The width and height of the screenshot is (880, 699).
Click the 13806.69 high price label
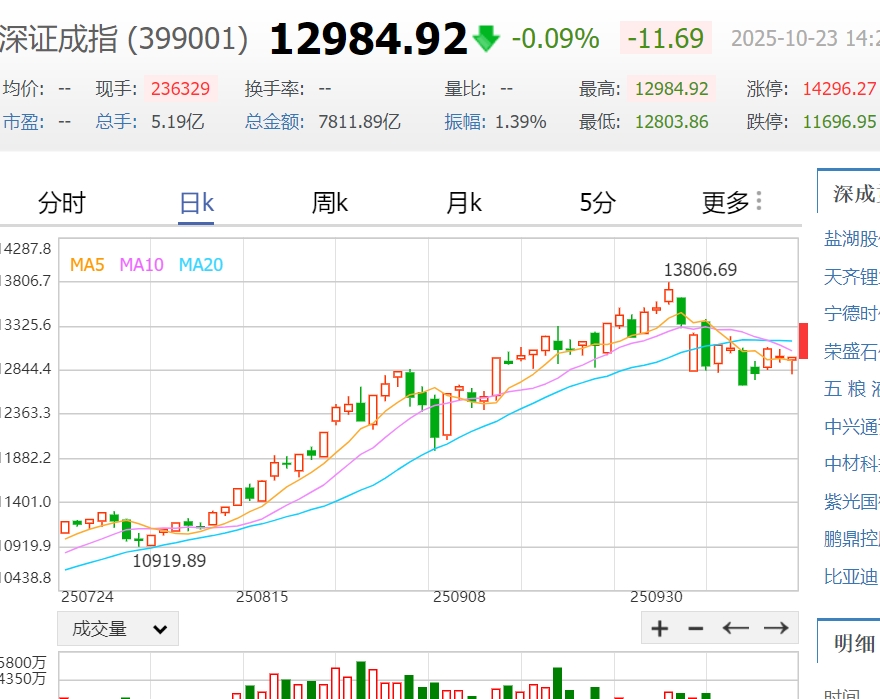click(x=700, y=270)
